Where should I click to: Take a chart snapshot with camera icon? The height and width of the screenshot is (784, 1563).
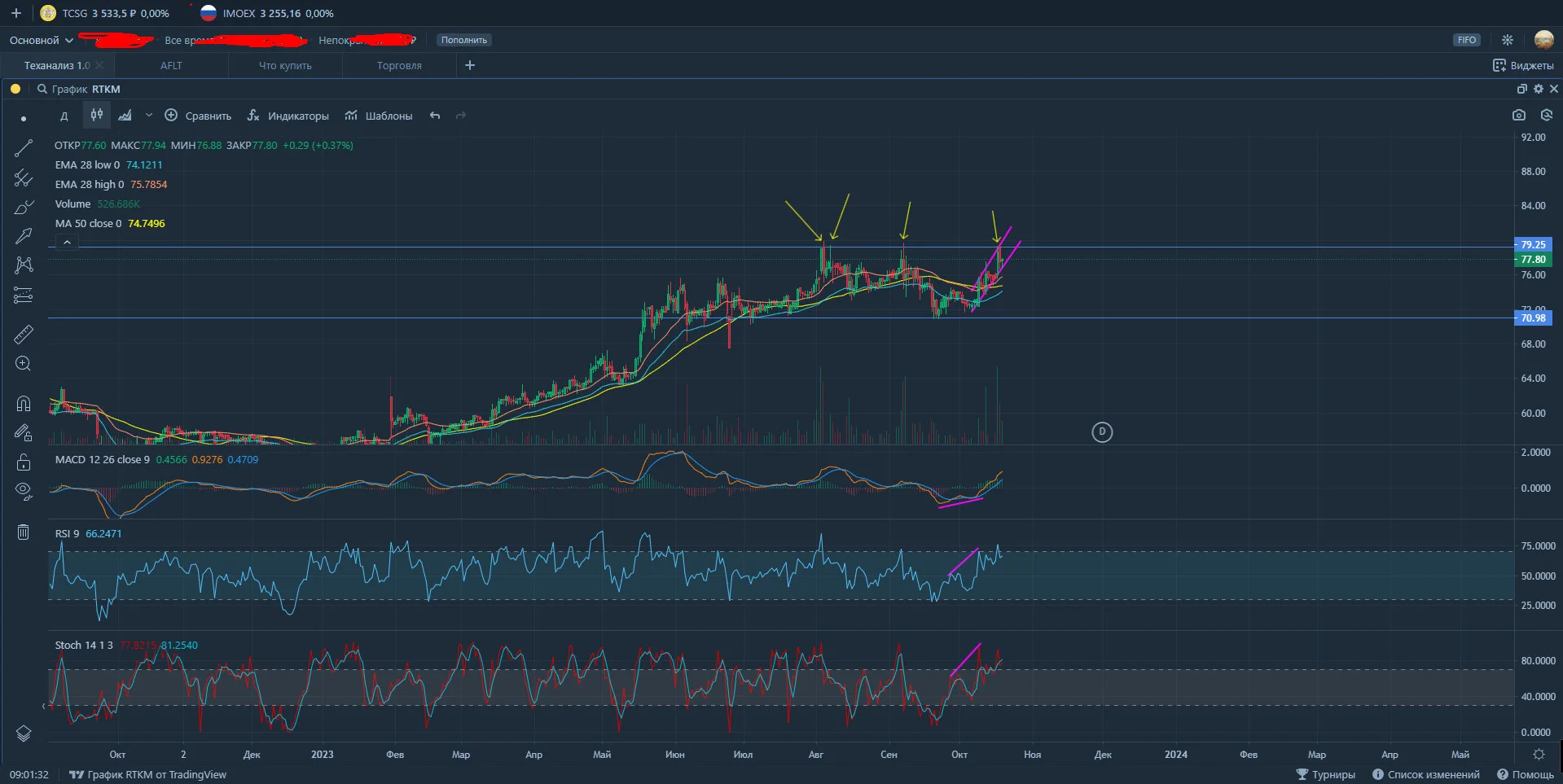1518,116
